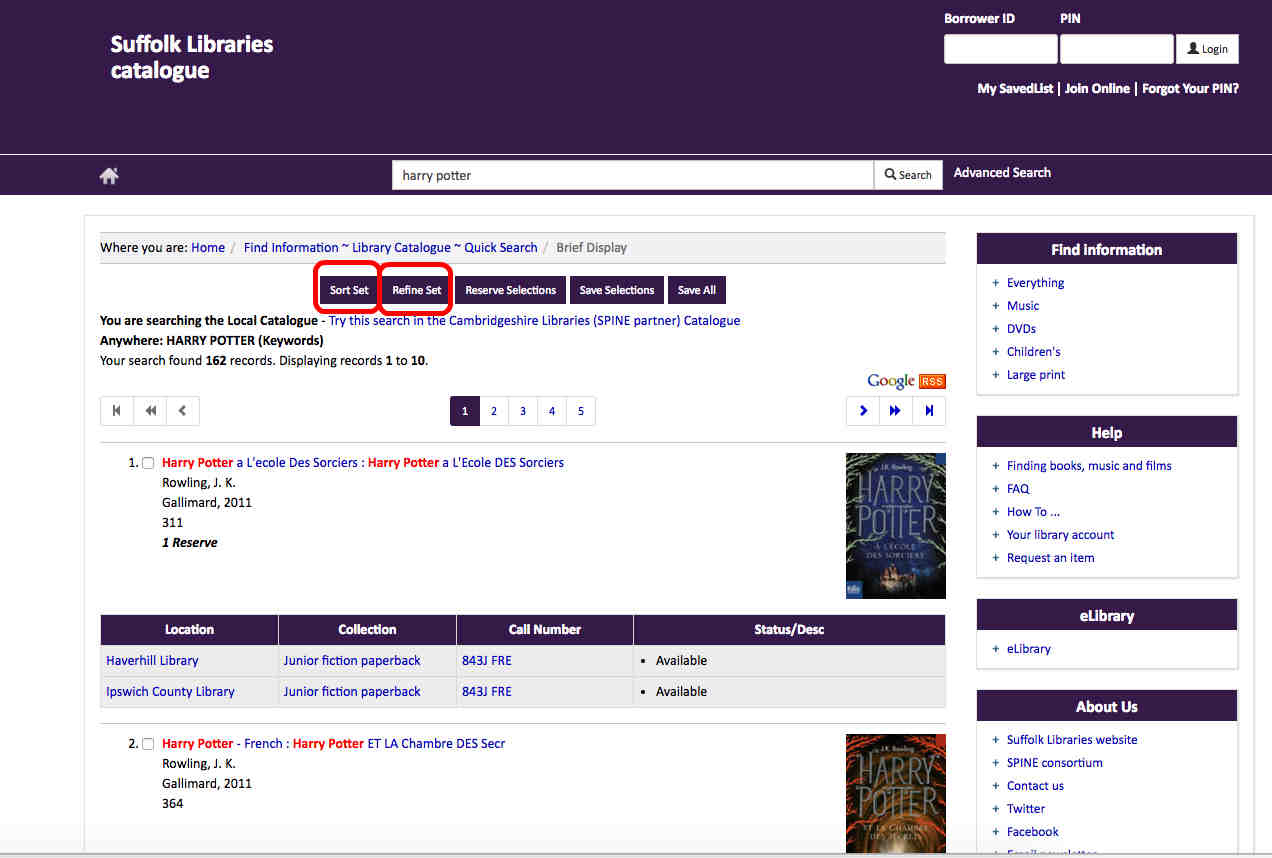Open Advanced Search
The height and width of the screenshot is (858, 1272).
pos(1002,173)
